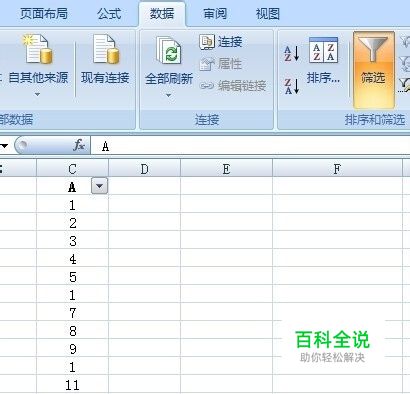Open the 审阅 tab

(215, 14)
